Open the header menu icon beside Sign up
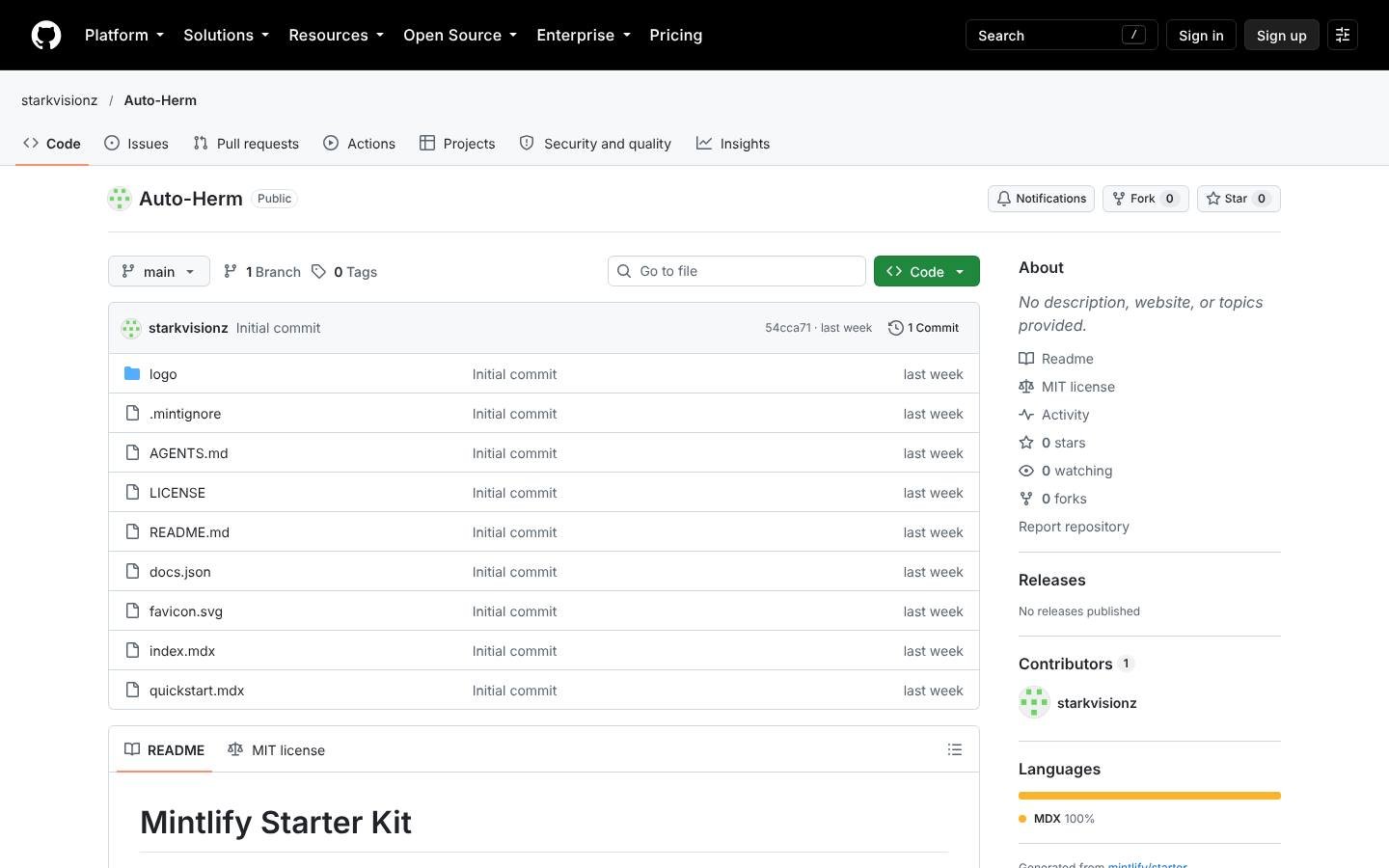Screen dimensions: 1389x868 tap(1343, 35)
